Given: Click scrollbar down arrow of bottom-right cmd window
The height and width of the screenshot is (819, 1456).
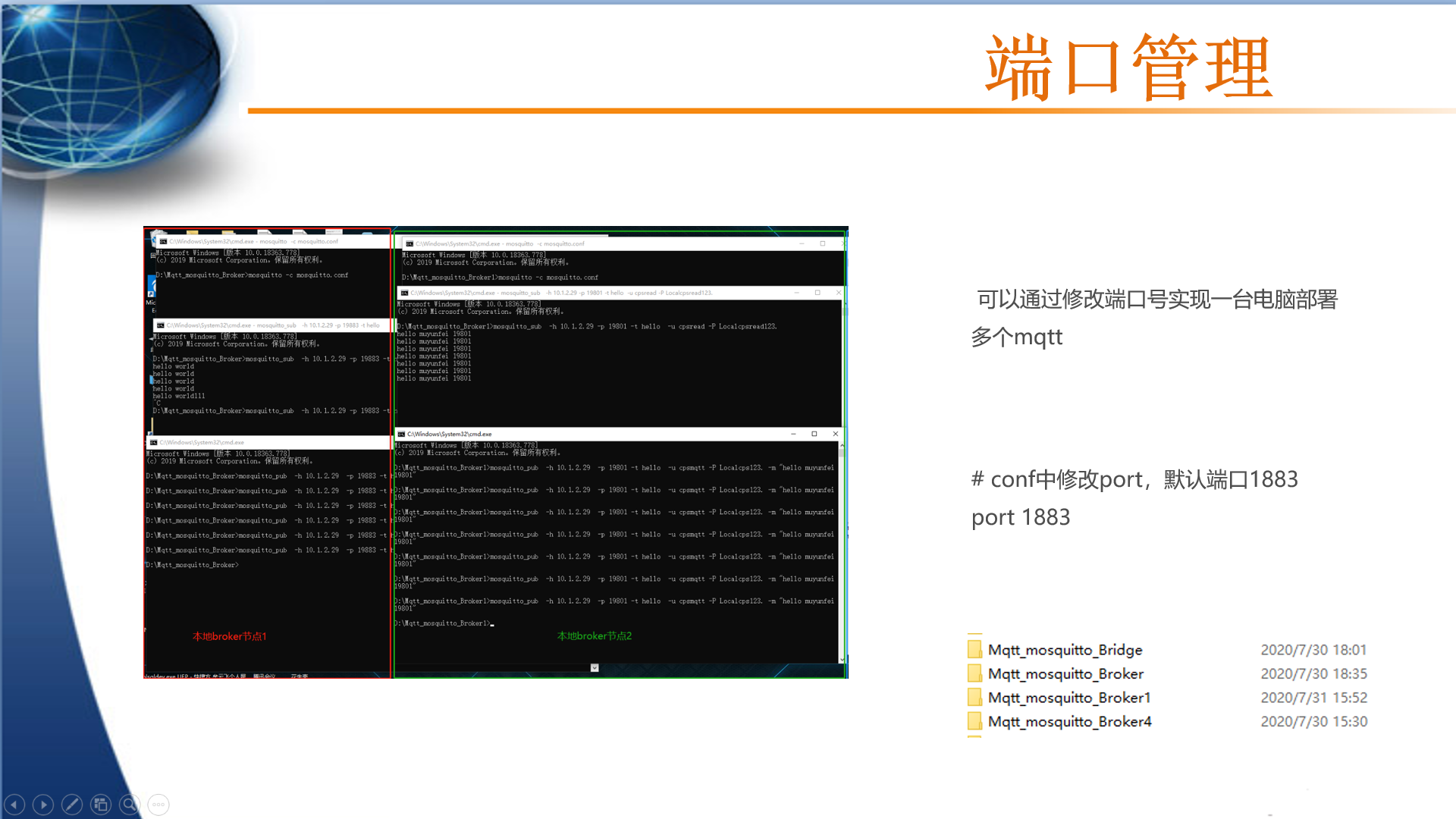Looking at the screenshot, I should pos(842,660).
